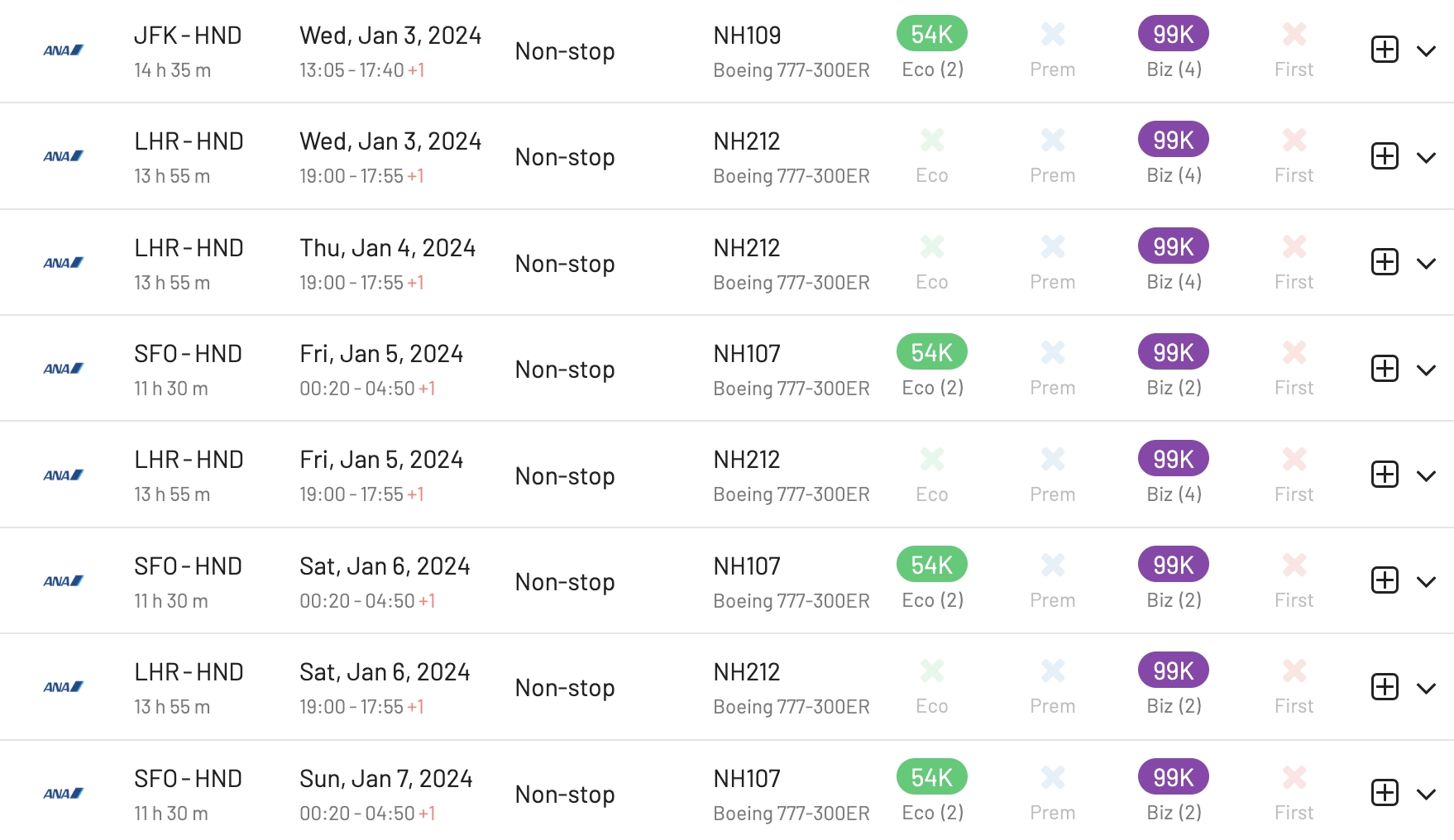Add the Jan 3 LHR-HND flight with plus icon
The height and width of the screenshot is (840, 1454).
coord(1385,156)
